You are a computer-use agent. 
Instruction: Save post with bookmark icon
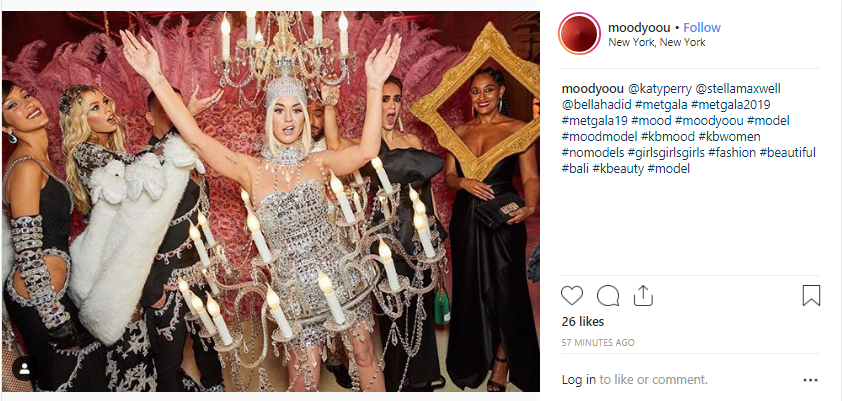tap(811, 295)
